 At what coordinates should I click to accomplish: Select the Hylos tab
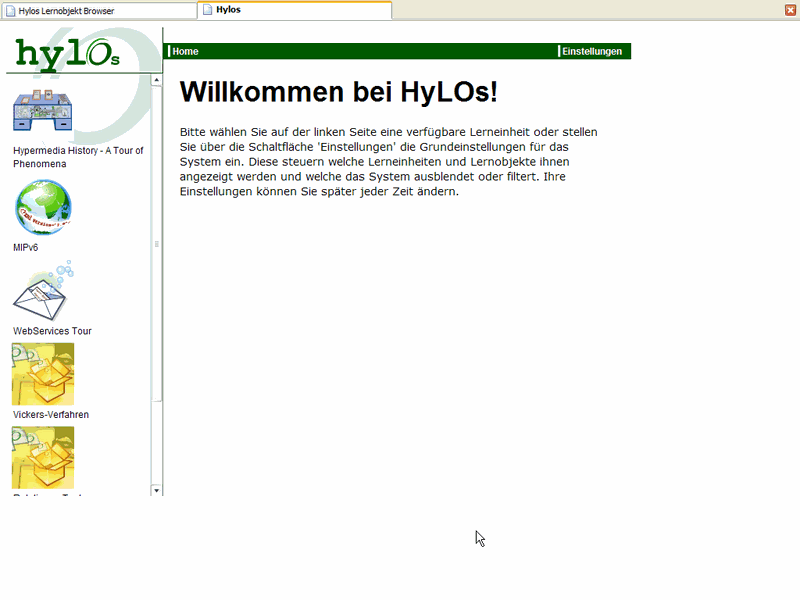[294, 10]
